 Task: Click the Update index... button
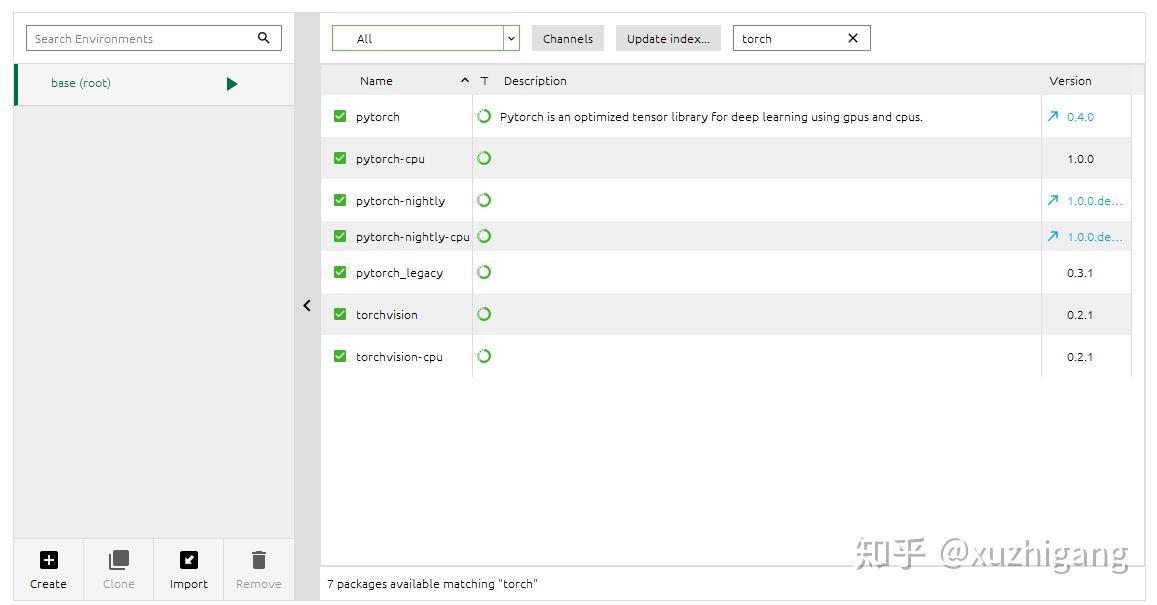coord(669,38)
